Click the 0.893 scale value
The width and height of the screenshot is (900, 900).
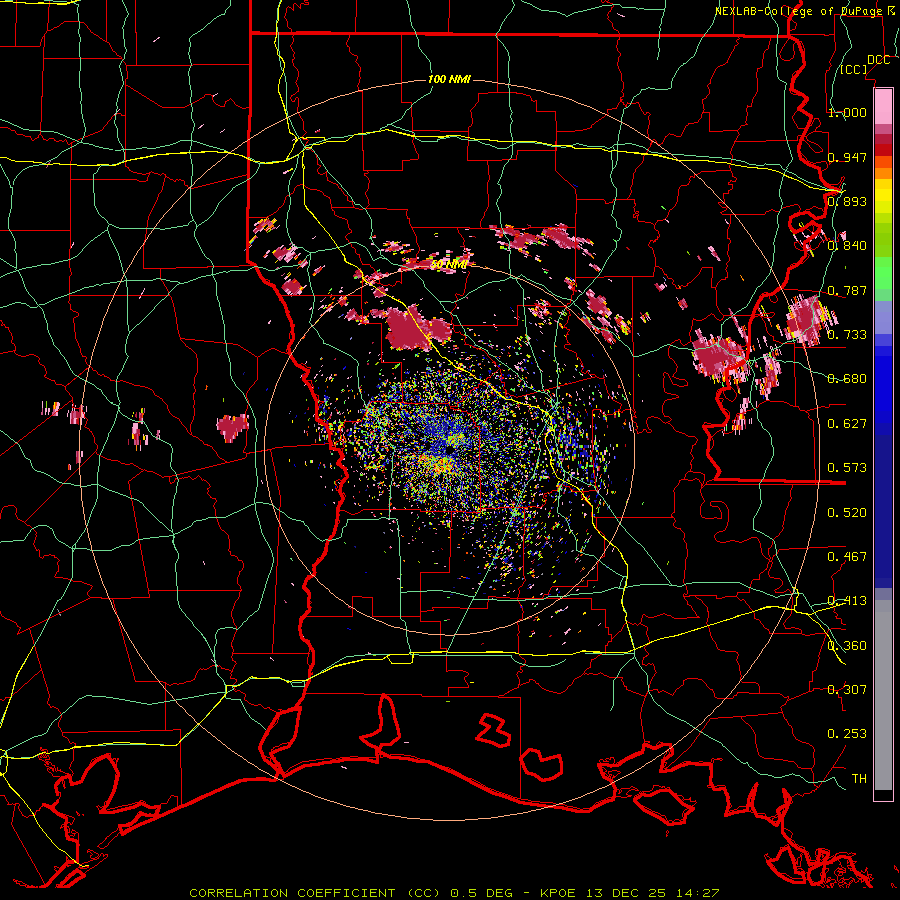coord(847,201)
